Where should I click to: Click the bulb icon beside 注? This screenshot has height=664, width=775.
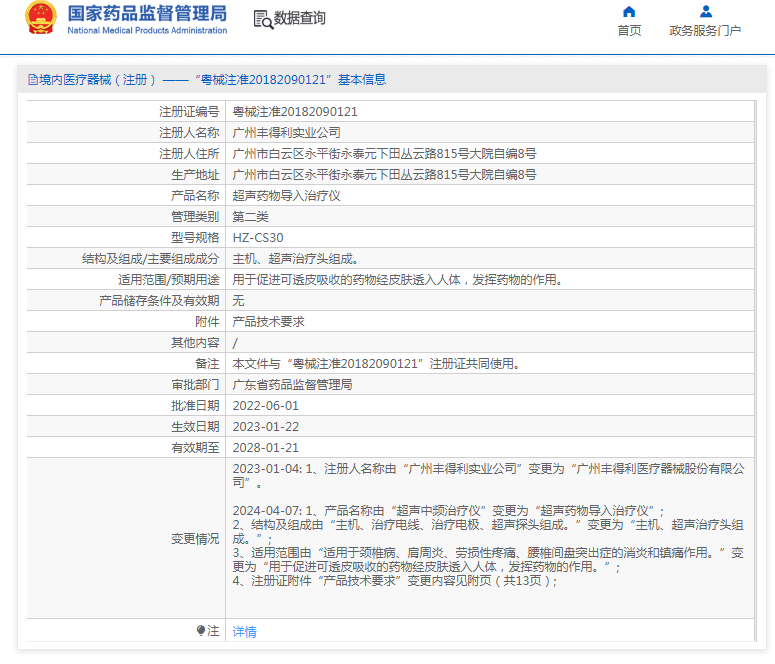point(201,630)
